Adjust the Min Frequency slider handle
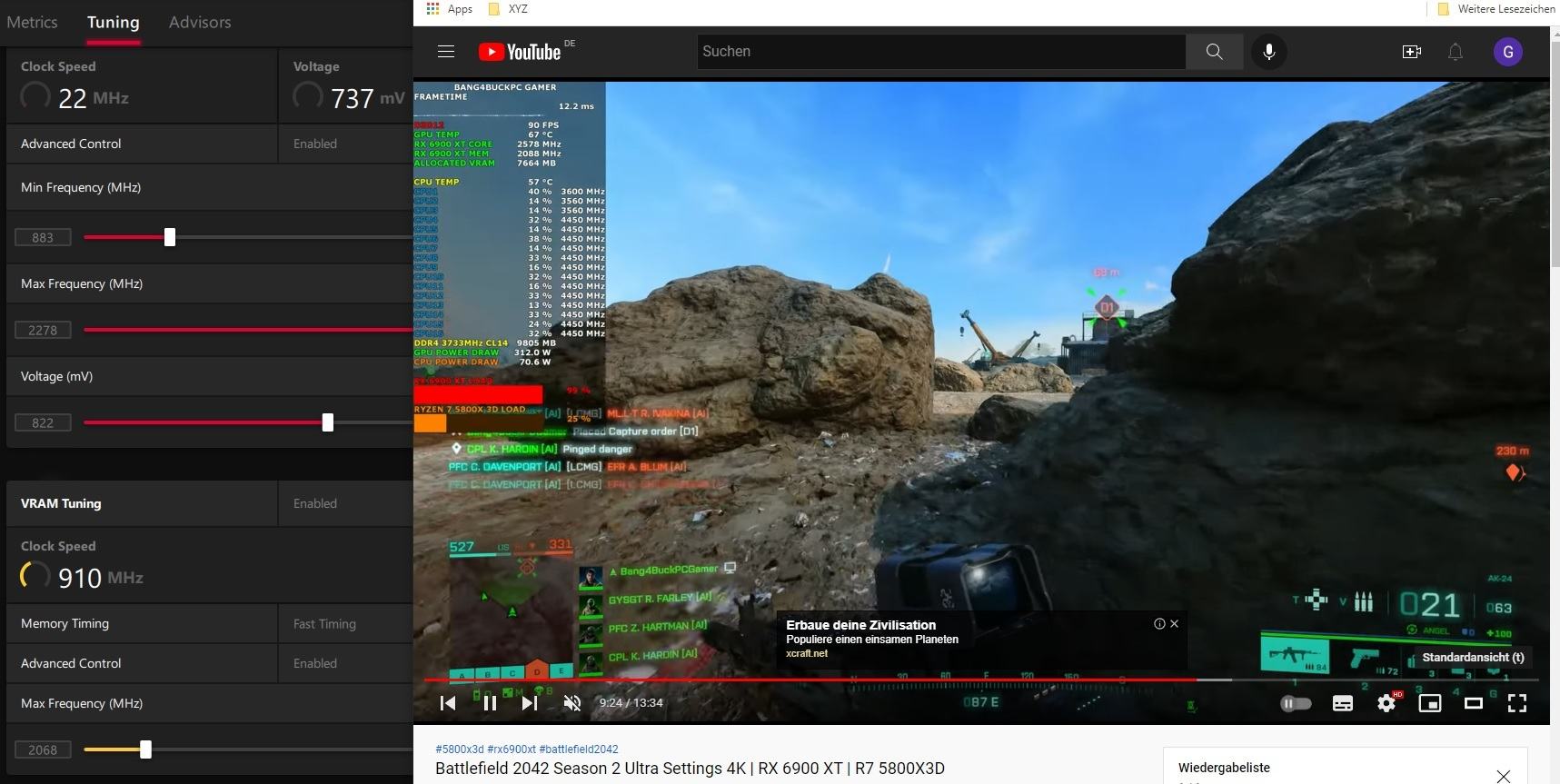The image size is (1560, 784). (170, 237)
